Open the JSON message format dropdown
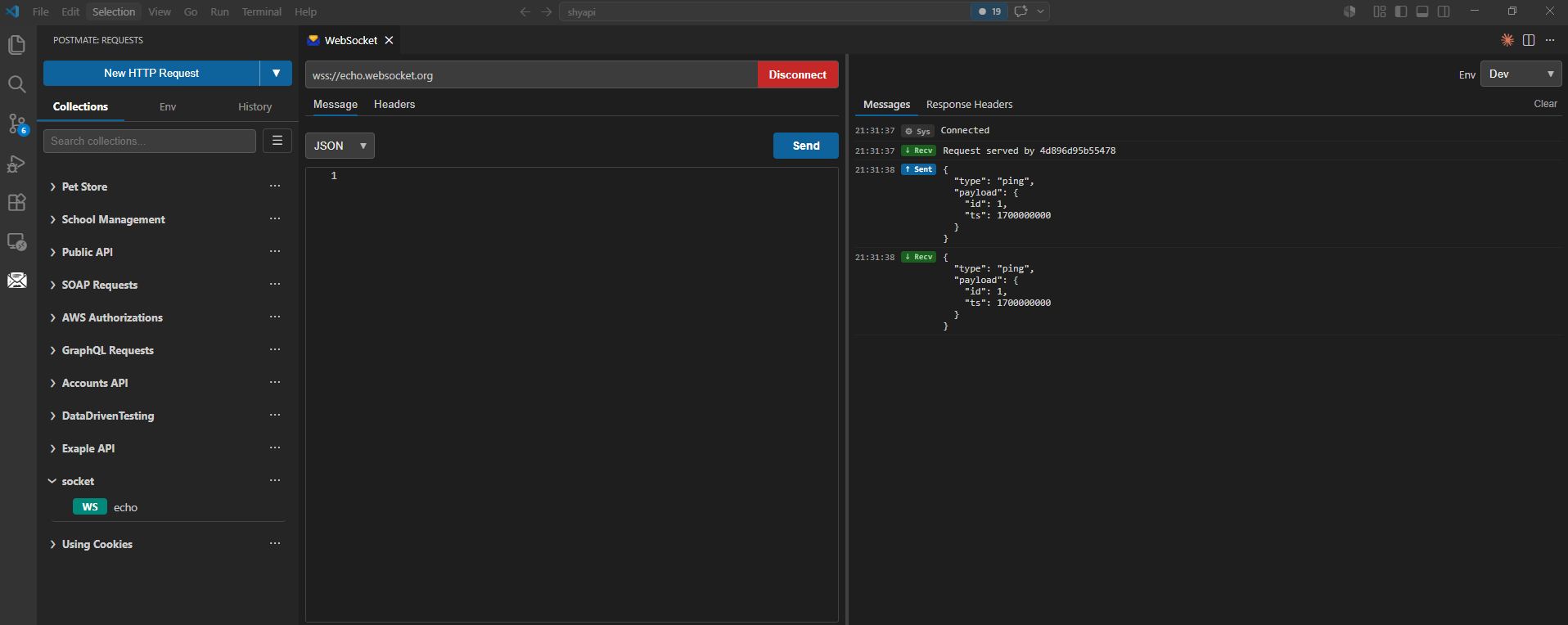The image size is (1568, 625). coord(340,146)
